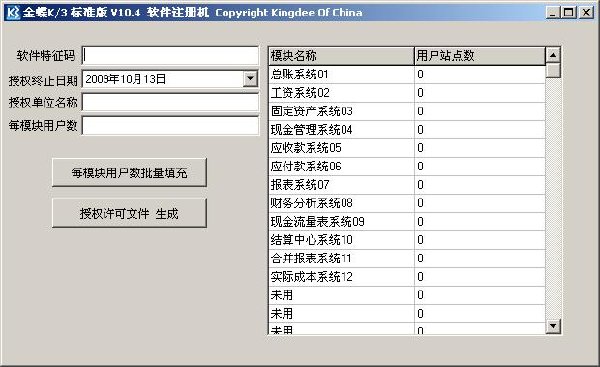Viewport: 600px width, 367px height.
Task: Click the module list scroll up arrow
Action: pos(553,55)
